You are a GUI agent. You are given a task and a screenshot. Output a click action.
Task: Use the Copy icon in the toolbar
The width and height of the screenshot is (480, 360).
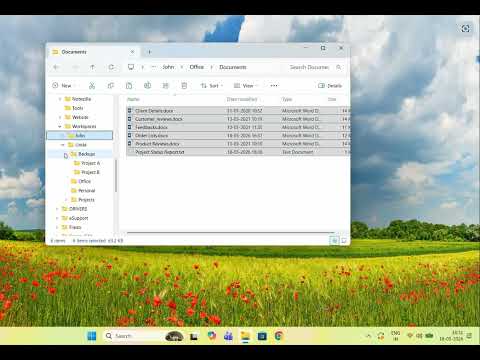tap(111, 86)
